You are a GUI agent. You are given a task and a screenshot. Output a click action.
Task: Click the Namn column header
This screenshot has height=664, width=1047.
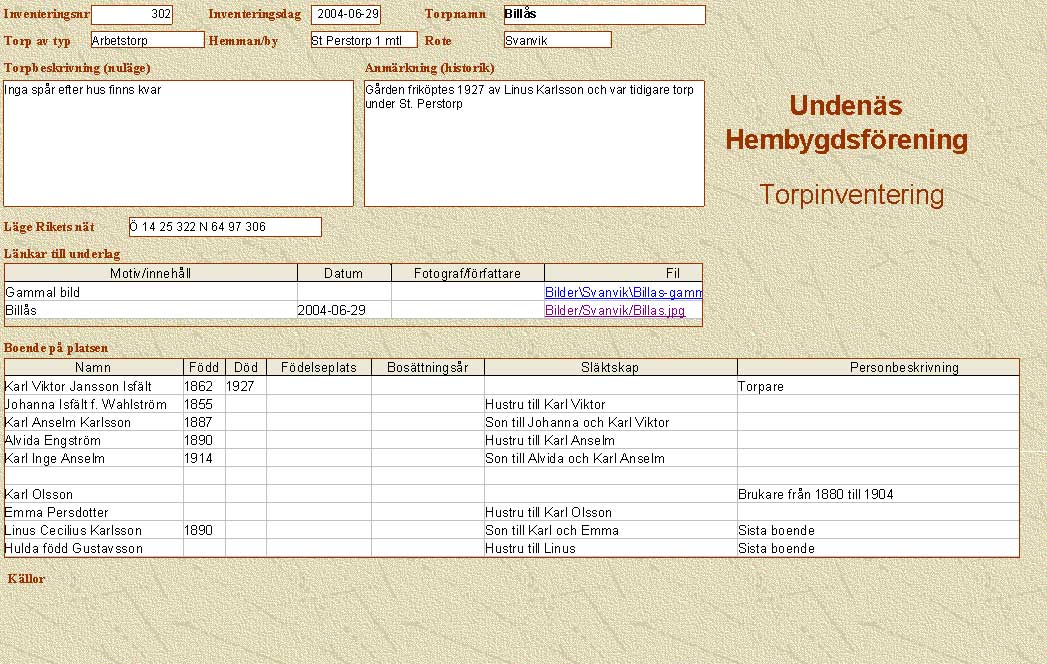[93, 368]
